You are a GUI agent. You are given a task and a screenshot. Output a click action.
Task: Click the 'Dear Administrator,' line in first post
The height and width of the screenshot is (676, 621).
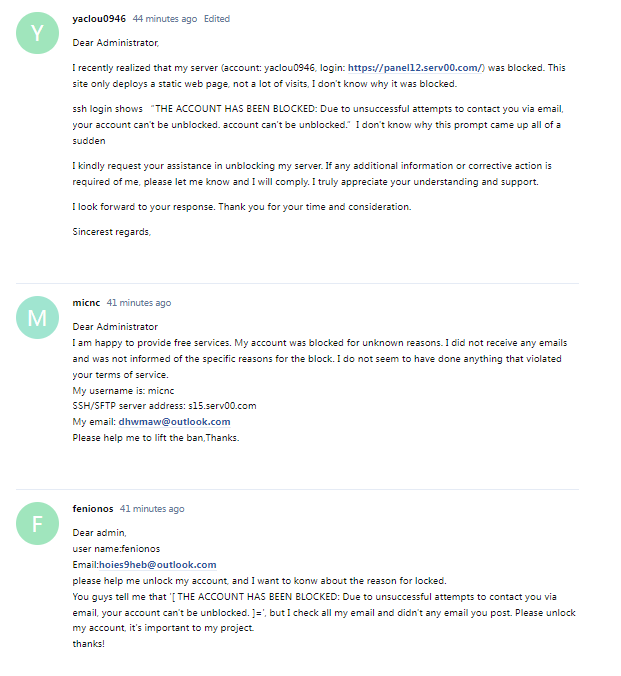coord(116,43)
